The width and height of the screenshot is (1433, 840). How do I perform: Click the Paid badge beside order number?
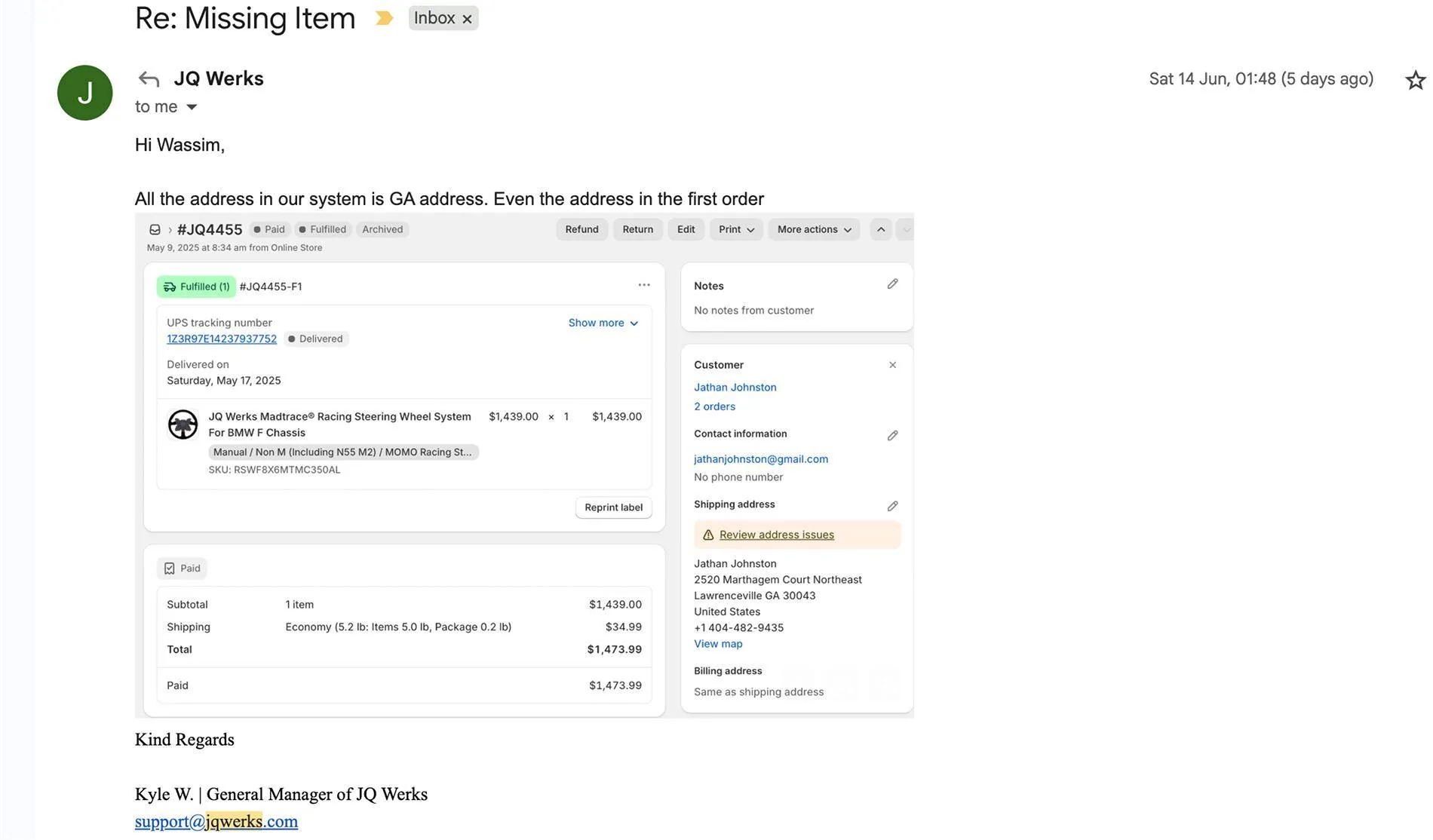tap(269, 229)
